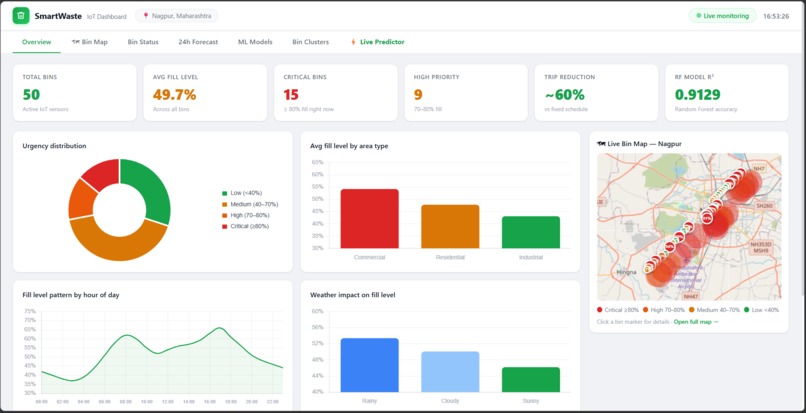The width and height of the screenshot is (806, 413).
Task: Click the Weather impact on fill level heading
Action: 353,295
